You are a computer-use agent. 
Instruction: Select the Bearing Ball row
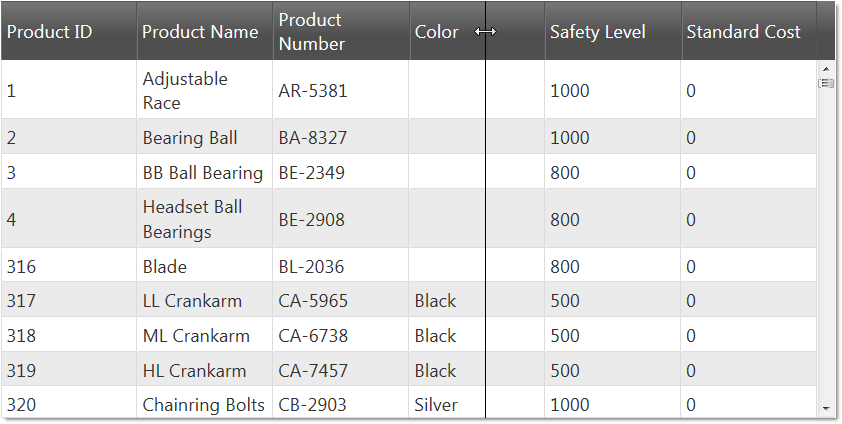coord(190,137)
